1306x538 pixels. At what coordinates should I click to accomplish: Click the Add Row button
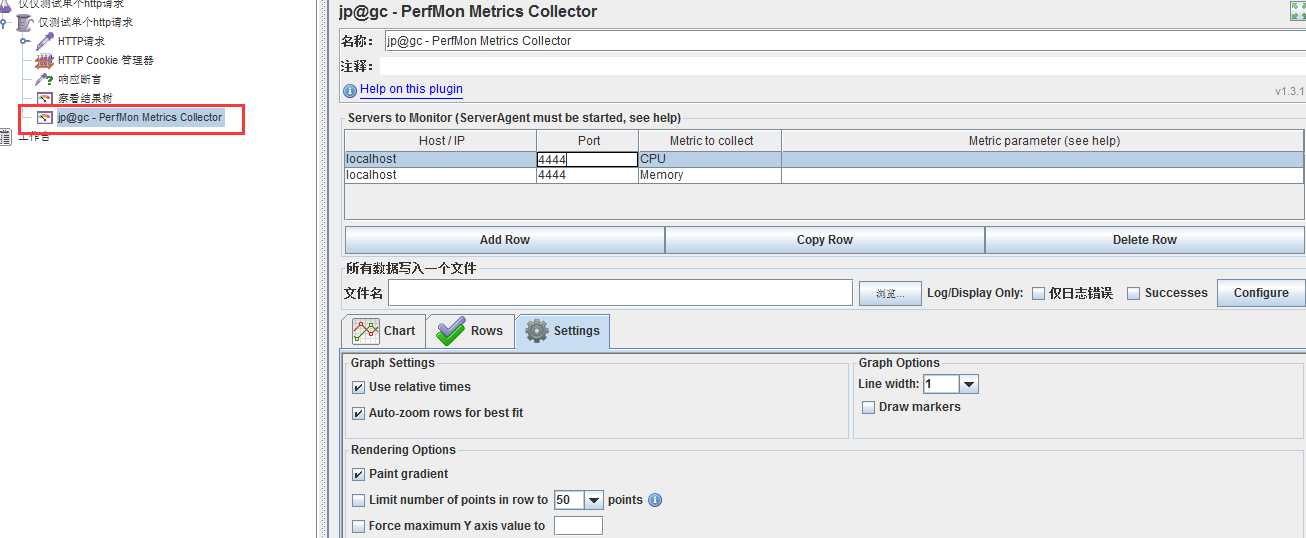point(504,240)
